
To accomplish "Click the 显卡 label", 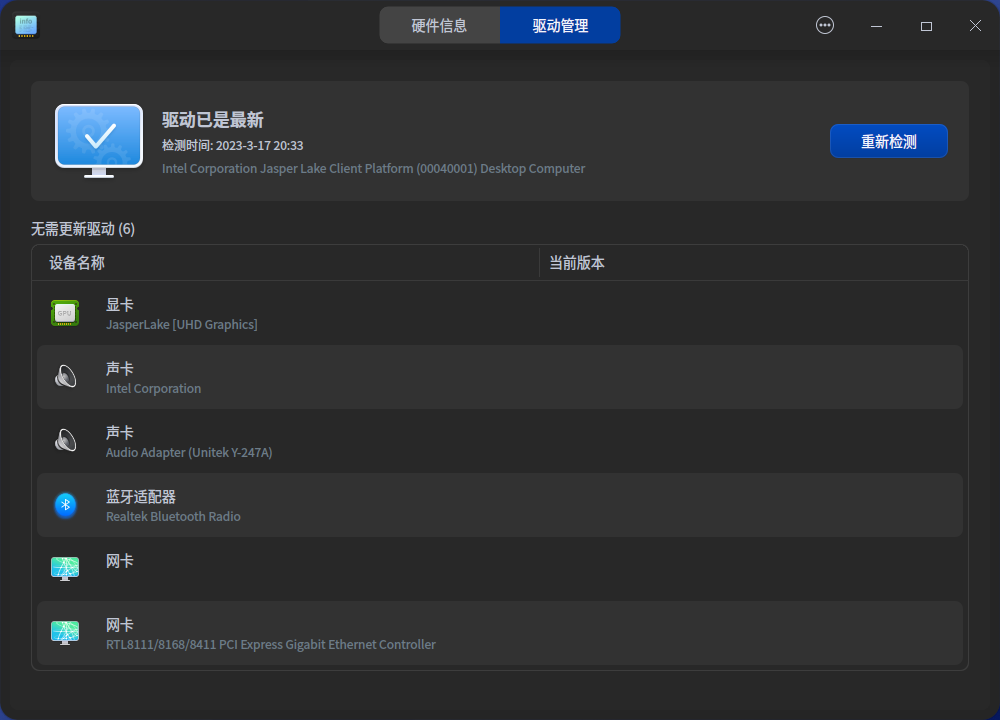I will 120,305.
